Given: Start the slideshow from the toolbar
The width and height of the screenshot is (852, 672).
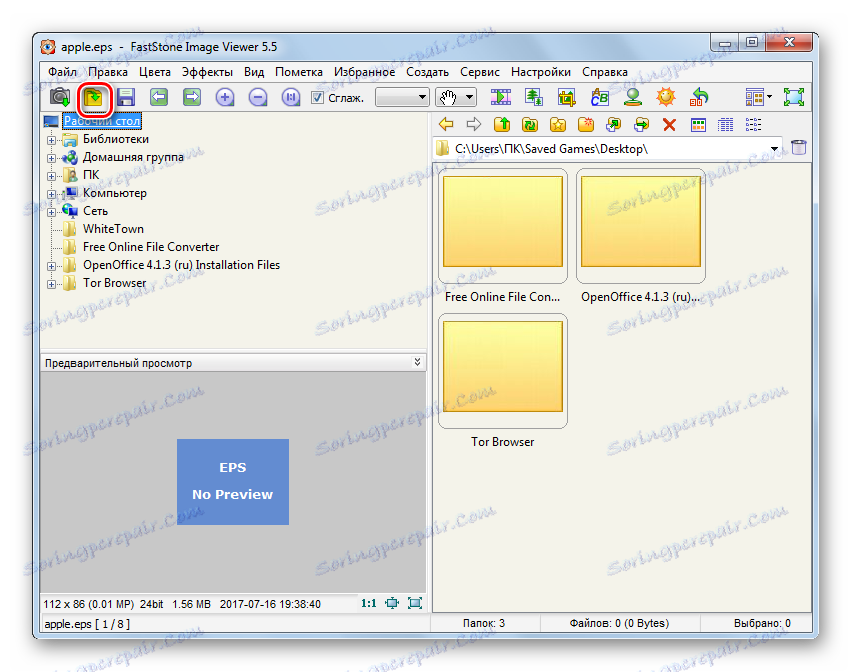Looking at the screenshot, I should [x=500, y=98].
